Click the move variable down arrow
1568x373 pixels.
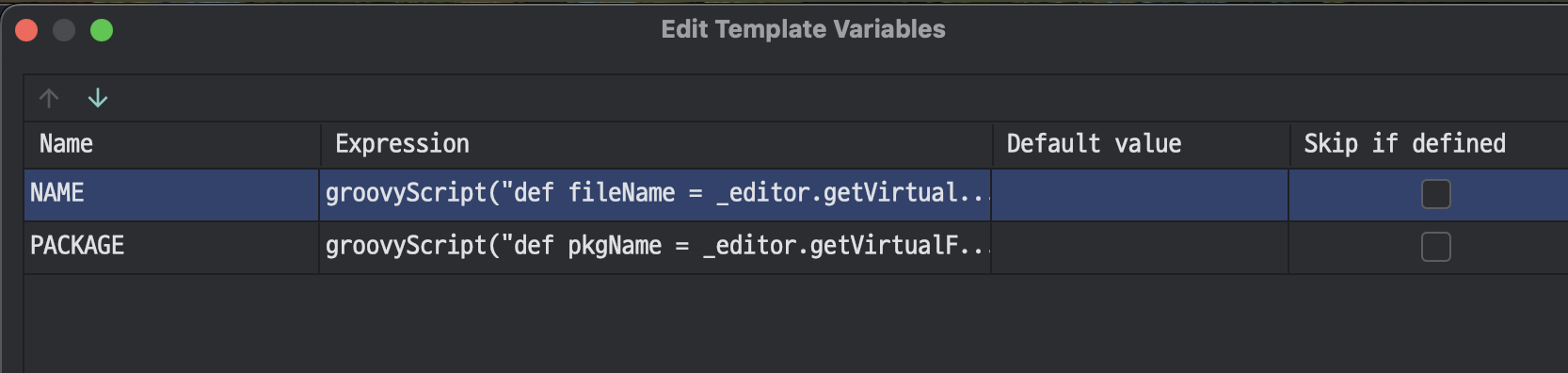click(98, 98)
